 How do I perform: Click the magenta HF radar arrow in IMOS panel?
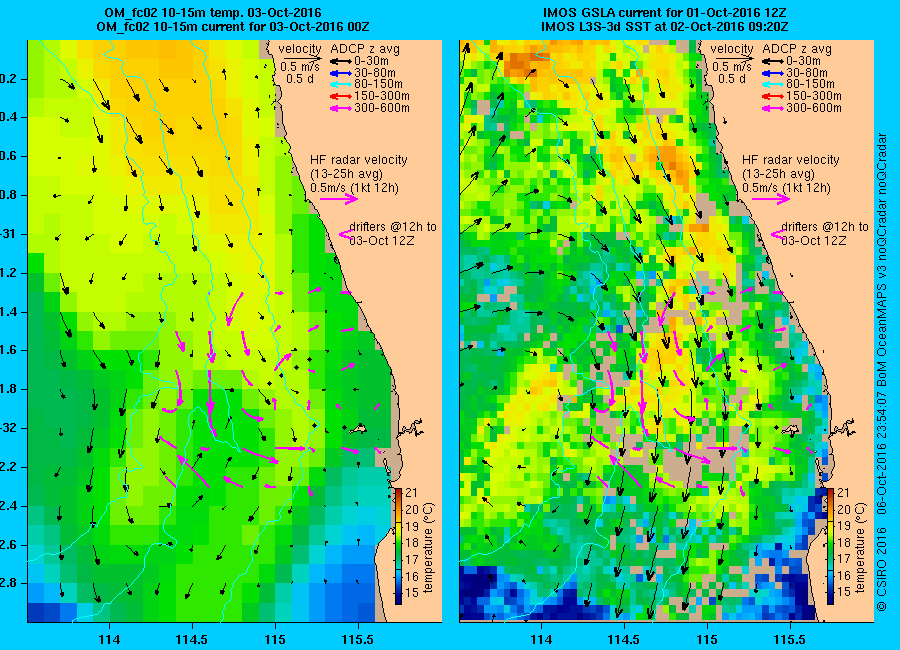pos(771,199)
